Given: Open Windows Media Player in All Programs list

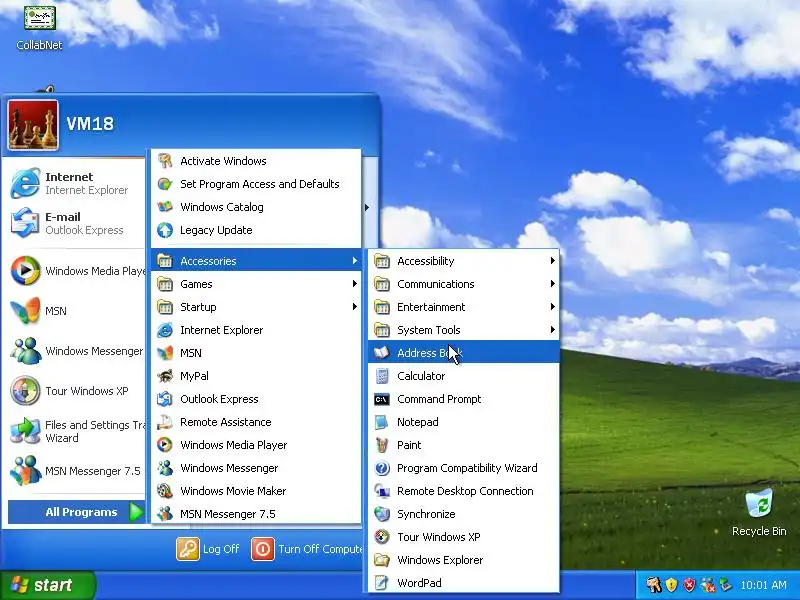Looking at the screenshot, I should point(256,445).
